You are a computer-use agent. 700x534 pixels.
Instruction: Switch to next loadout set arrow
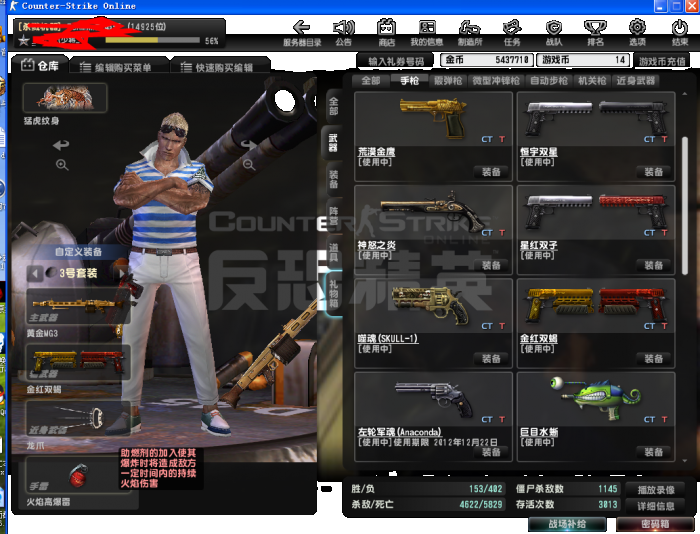[x=120, y=273]
